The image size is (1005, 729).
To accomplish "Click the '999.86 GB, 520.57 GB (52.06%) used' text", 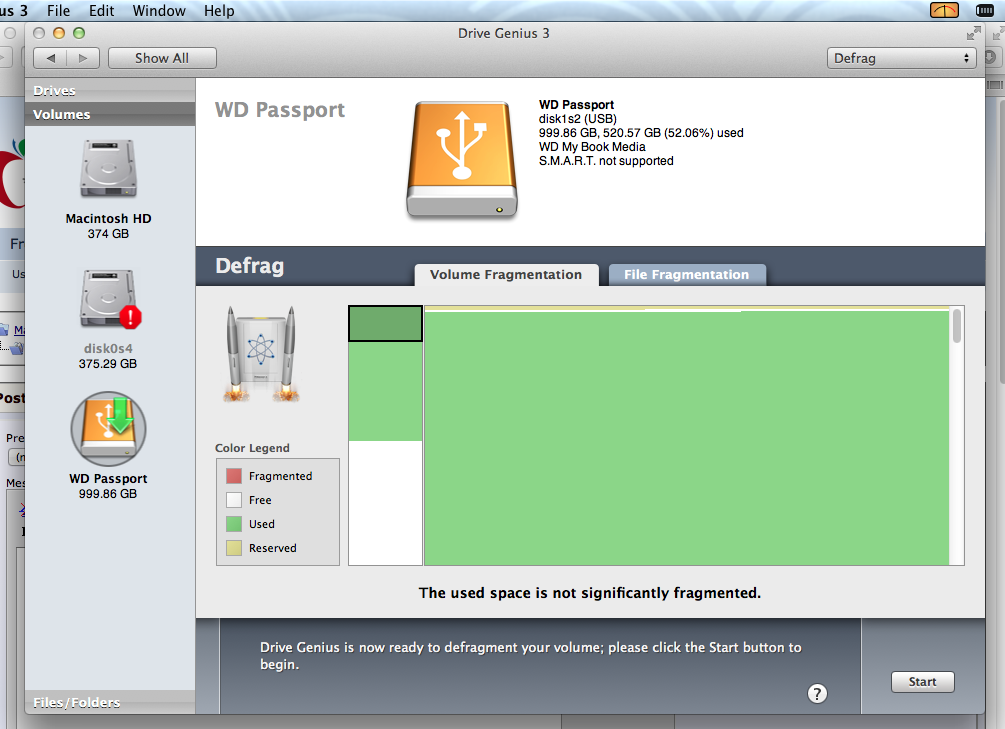I will point(641,133).
